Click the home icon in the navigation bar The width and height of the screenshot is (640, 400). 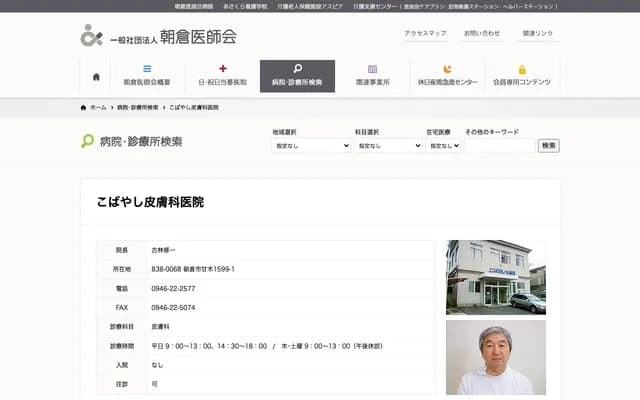[96, 77]
